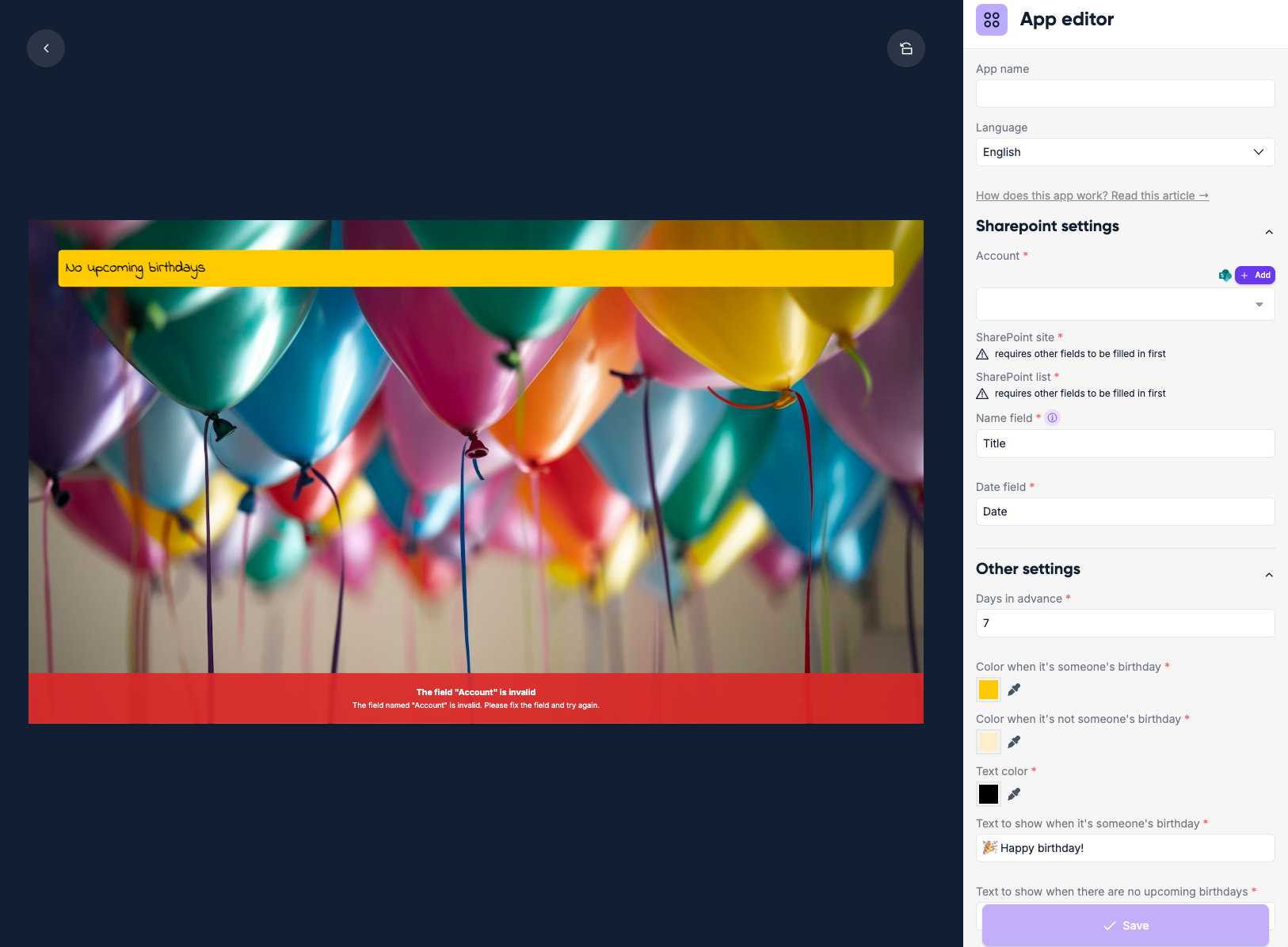Open the 'How does this app work?' article

tap(1092, 196)
